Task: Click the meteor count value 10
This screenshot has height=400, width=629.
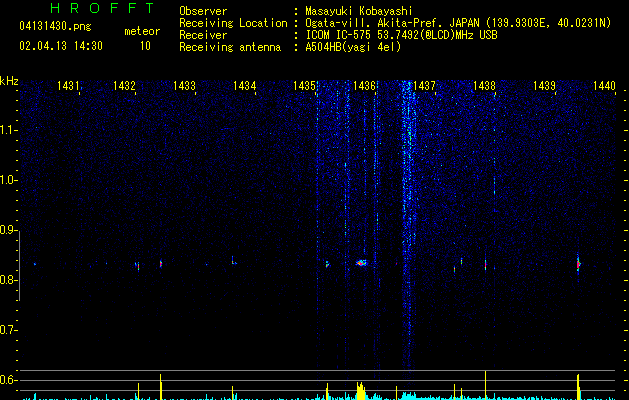Action: pos(145,46)
